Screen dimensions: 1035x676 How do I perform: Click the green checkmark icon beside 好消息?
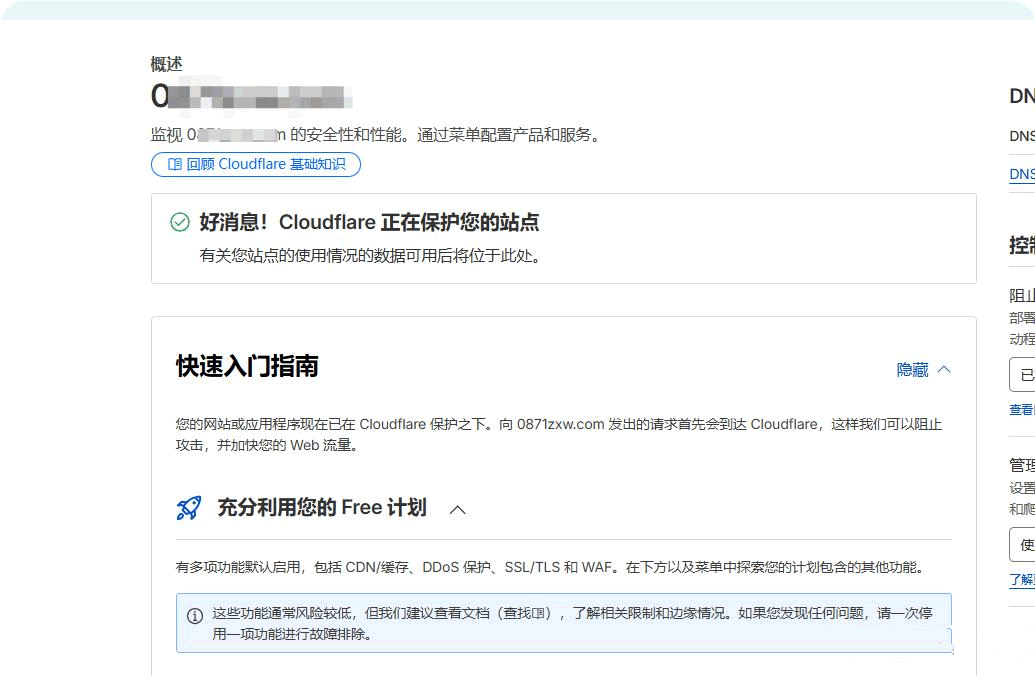click(180, 222)
